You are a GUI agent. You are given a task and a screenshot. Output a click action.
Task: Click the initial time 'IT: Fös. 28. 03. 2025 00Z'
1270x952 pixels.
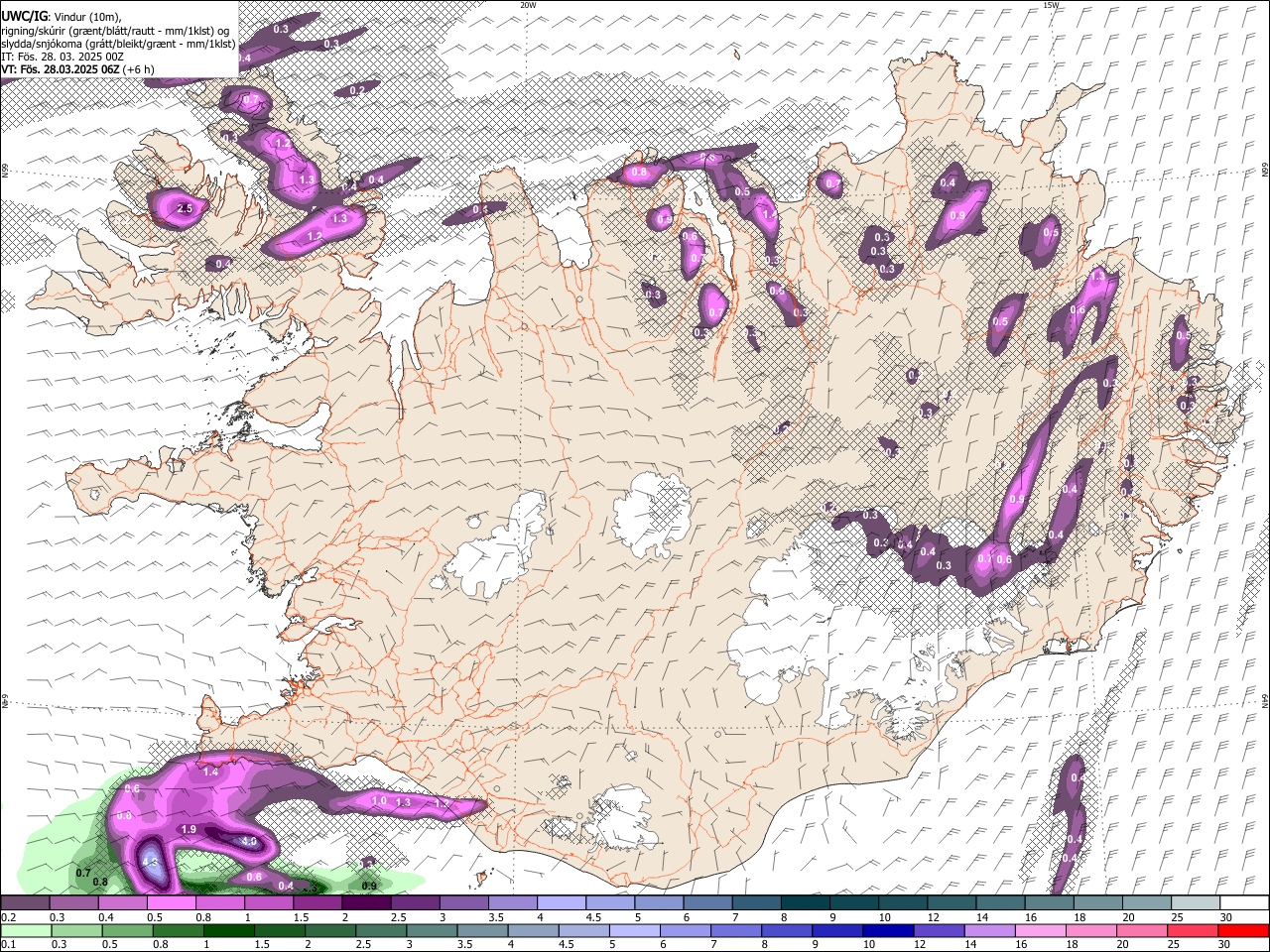[62, 57]
